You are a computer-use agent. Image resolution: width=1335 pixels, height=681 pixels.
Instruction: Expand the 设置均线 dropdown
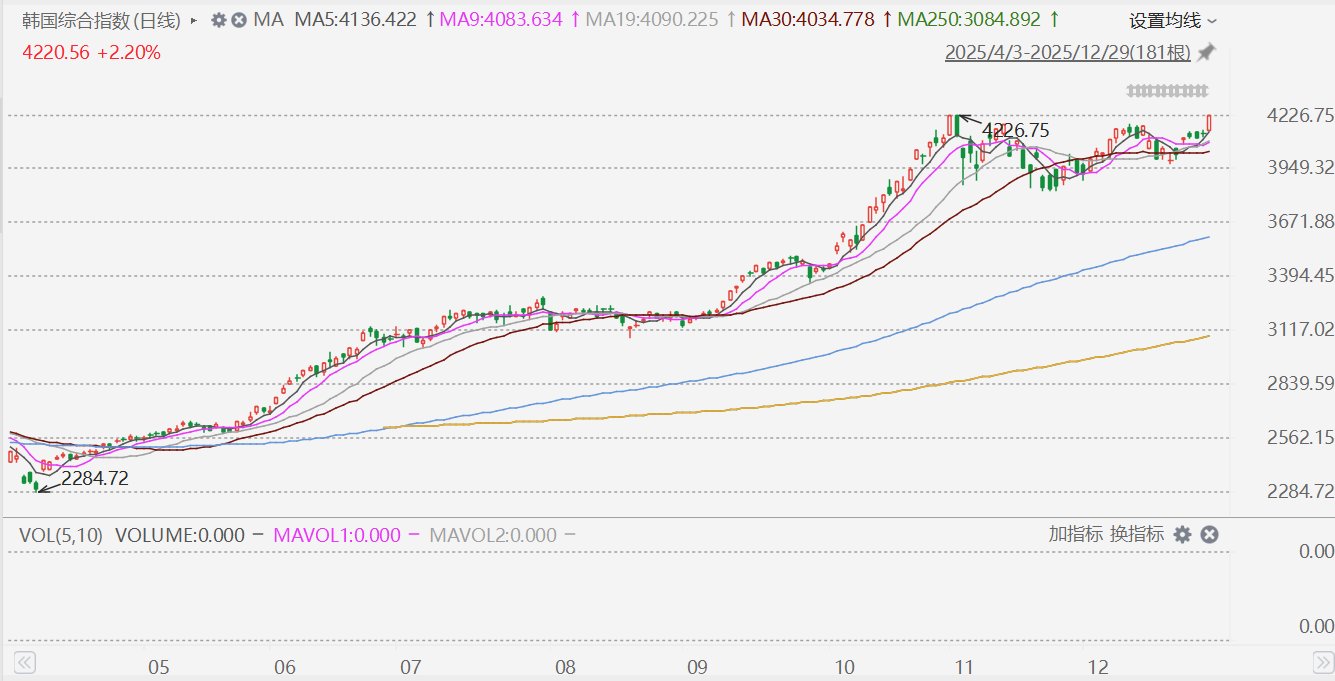[x=1173, y=20]
